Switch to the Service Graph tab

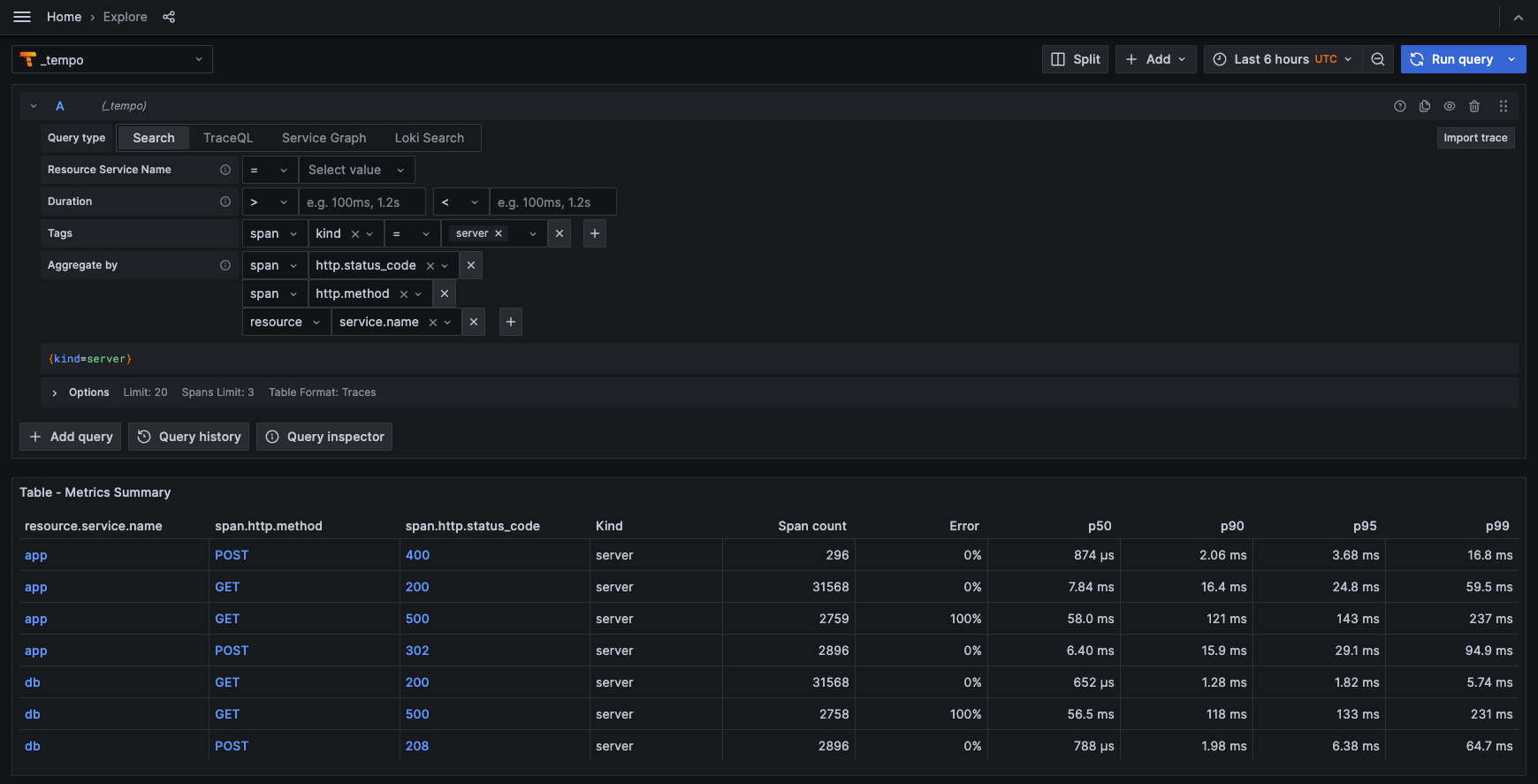click(x=324, y=138)
